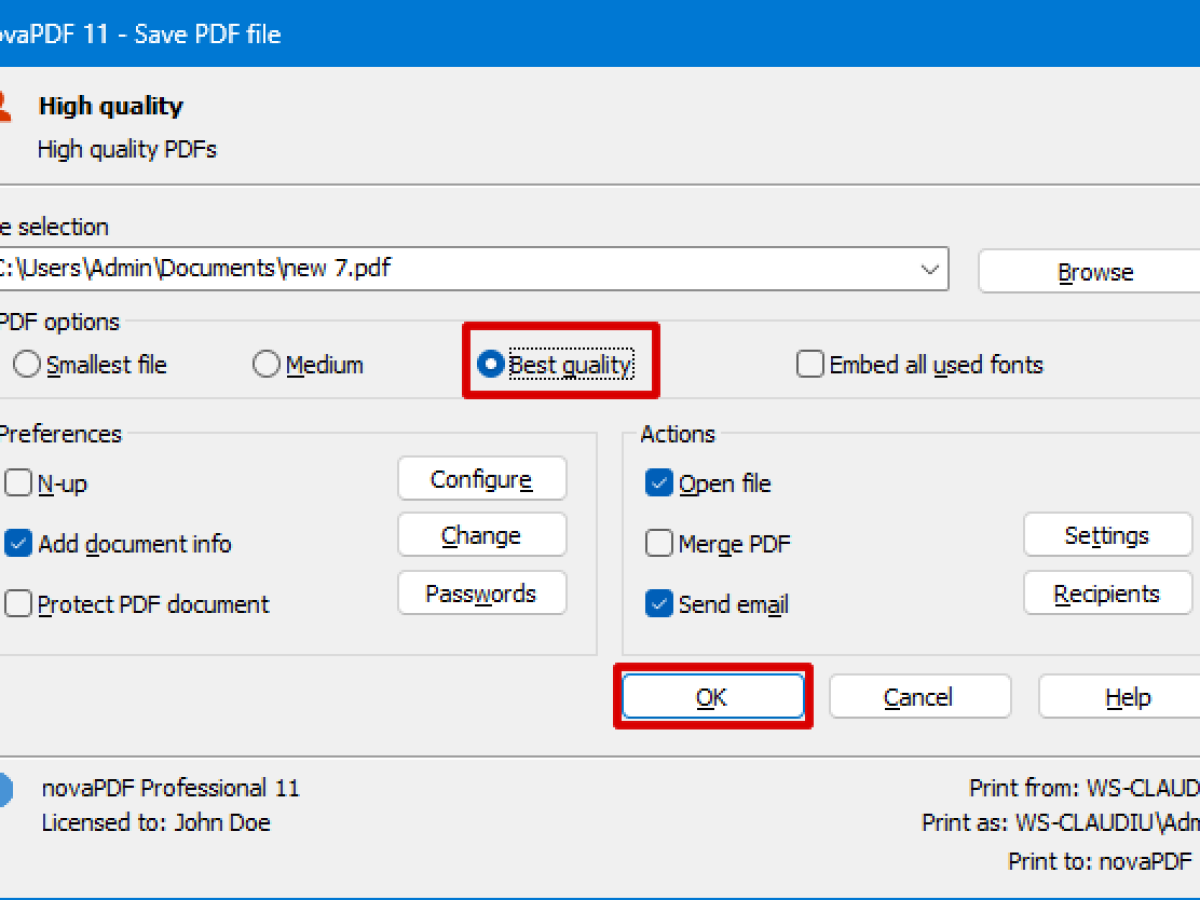Image resolution: width=1200 pixels, height=900 pixels.
Task: Uncheck Add document info
Action: click(x=19, y=544)
